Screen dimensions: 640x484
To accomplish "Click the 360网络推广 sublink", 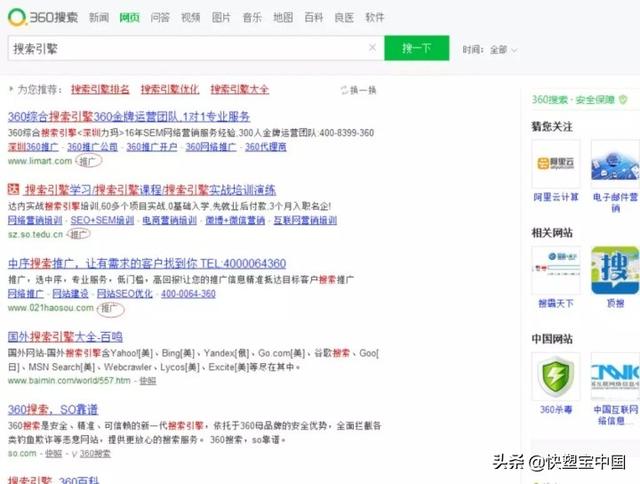I will 211,147.
